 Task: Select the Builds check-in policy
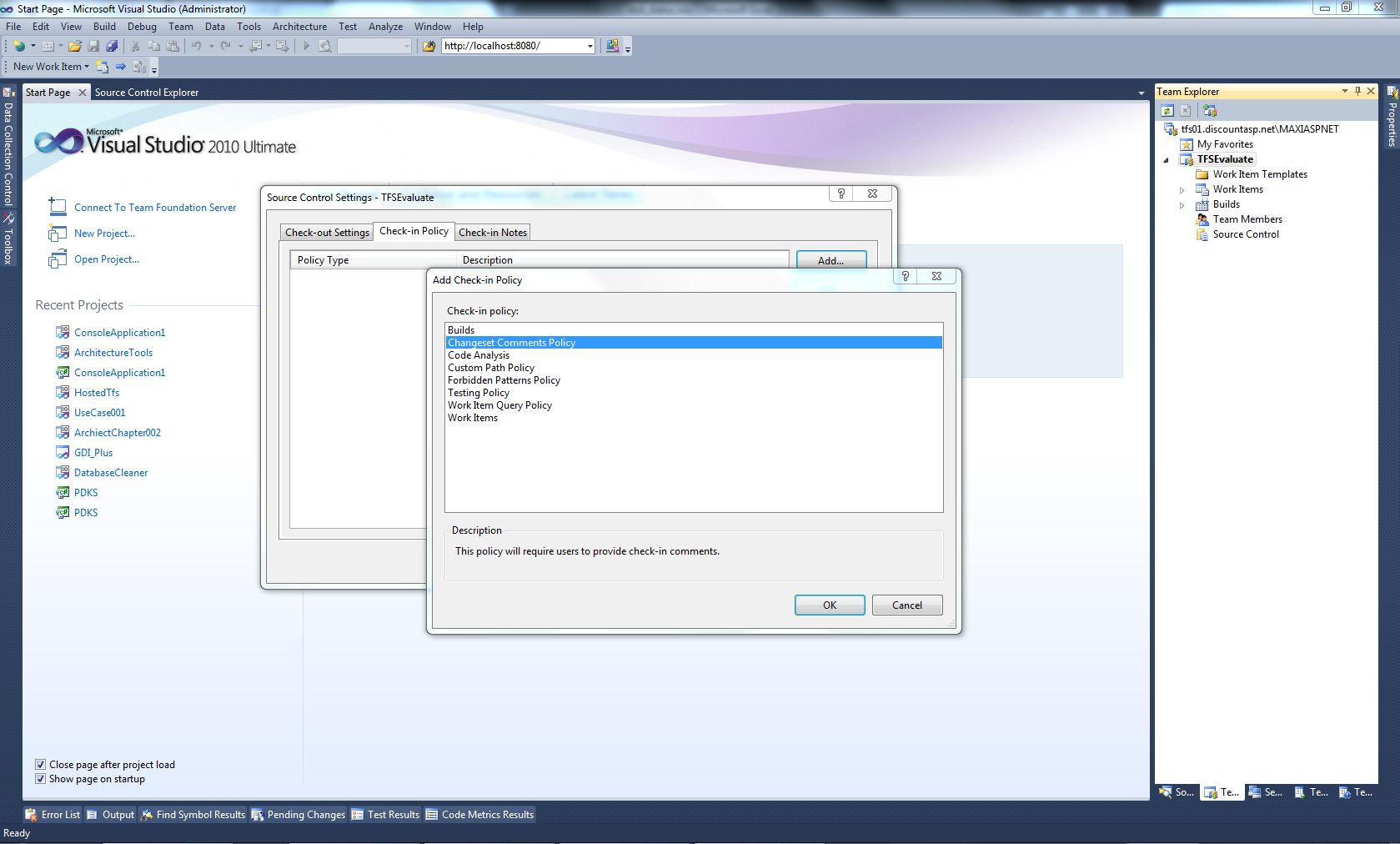click(694, 330)
